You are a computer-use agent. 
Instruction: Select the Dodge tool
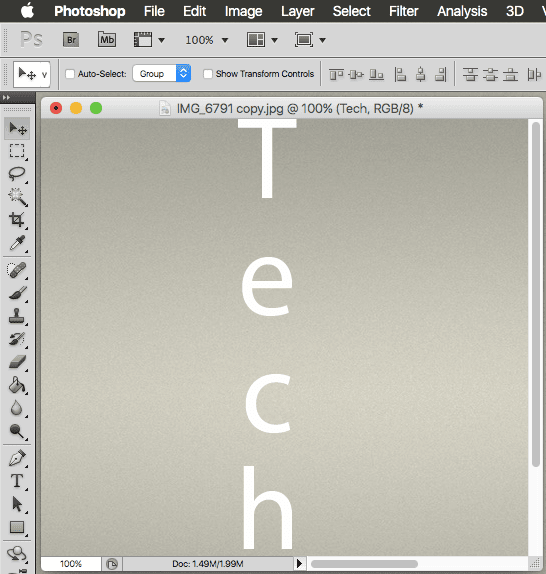(17, 431)
